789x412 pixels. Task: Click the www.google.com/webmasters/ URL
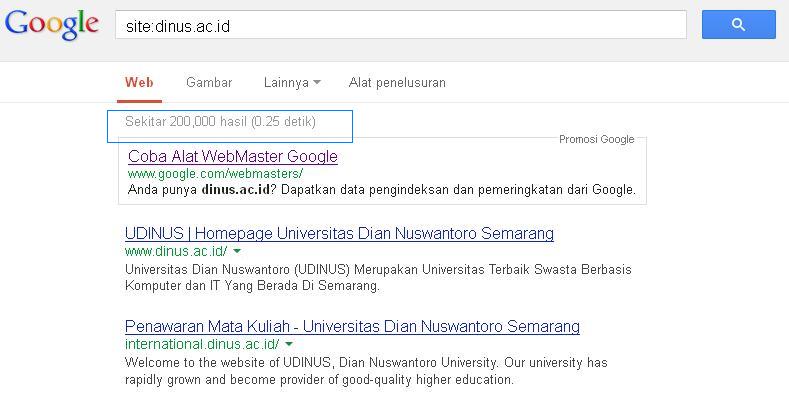[x=215, y=174]
